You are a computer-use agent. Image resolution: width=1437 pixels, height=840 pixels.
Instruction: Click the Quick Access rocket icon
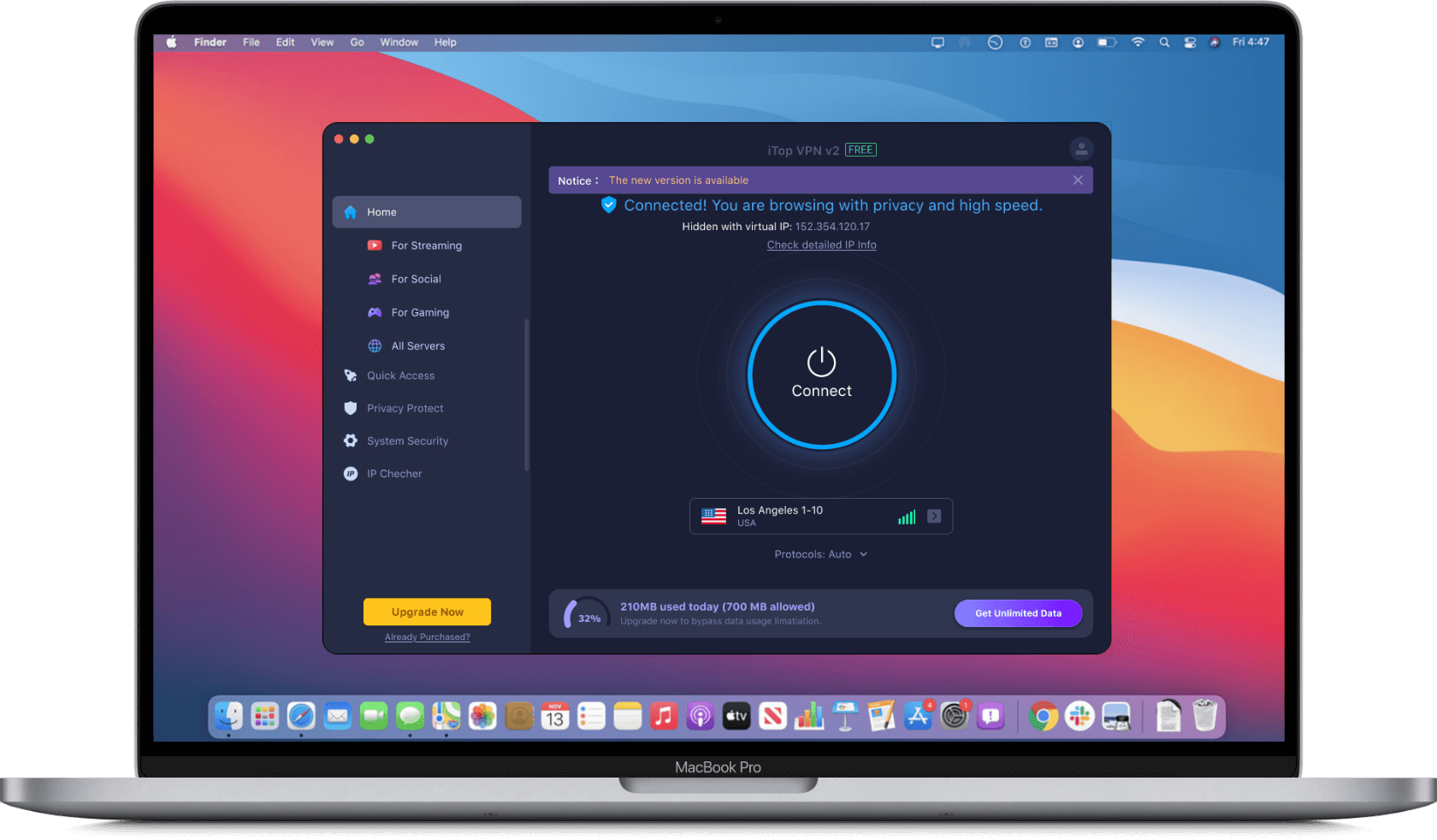(x=351, y=376)
